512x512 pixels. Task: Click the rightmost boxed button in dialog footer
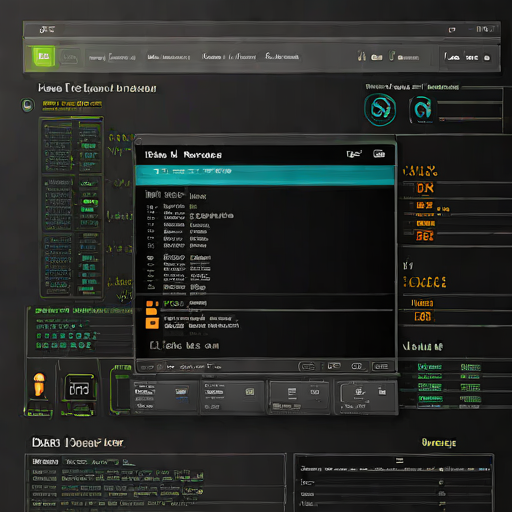[381, 367]
